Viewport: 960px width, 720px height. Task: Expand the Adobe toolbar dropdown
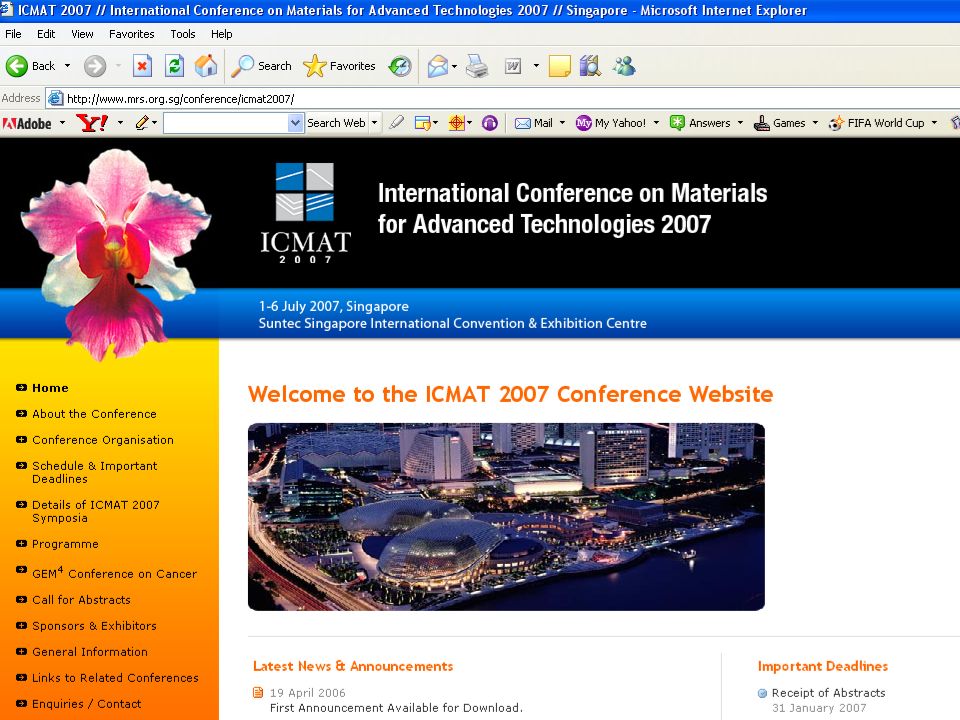click(x=62, y=123)
